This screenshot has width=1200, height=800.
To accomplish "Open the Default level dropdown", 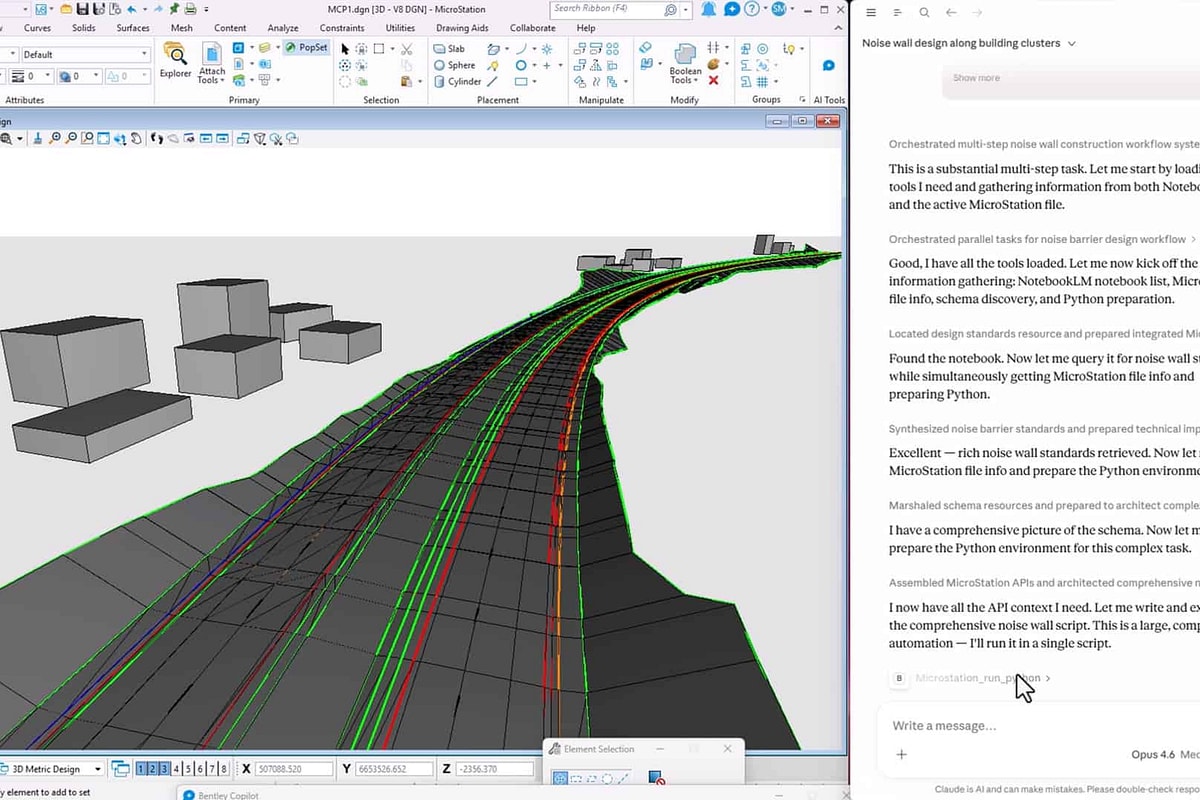I will [x=84, y=54].
